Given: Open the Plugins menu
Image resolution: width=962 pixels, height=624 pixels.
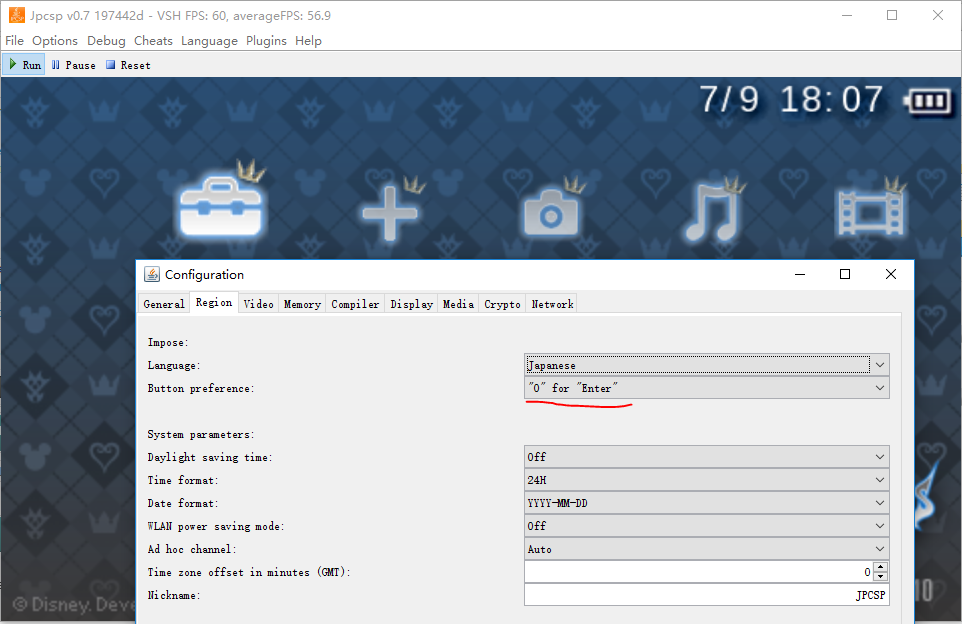Looking at the screenshot, I should click(x=266, y=41).
